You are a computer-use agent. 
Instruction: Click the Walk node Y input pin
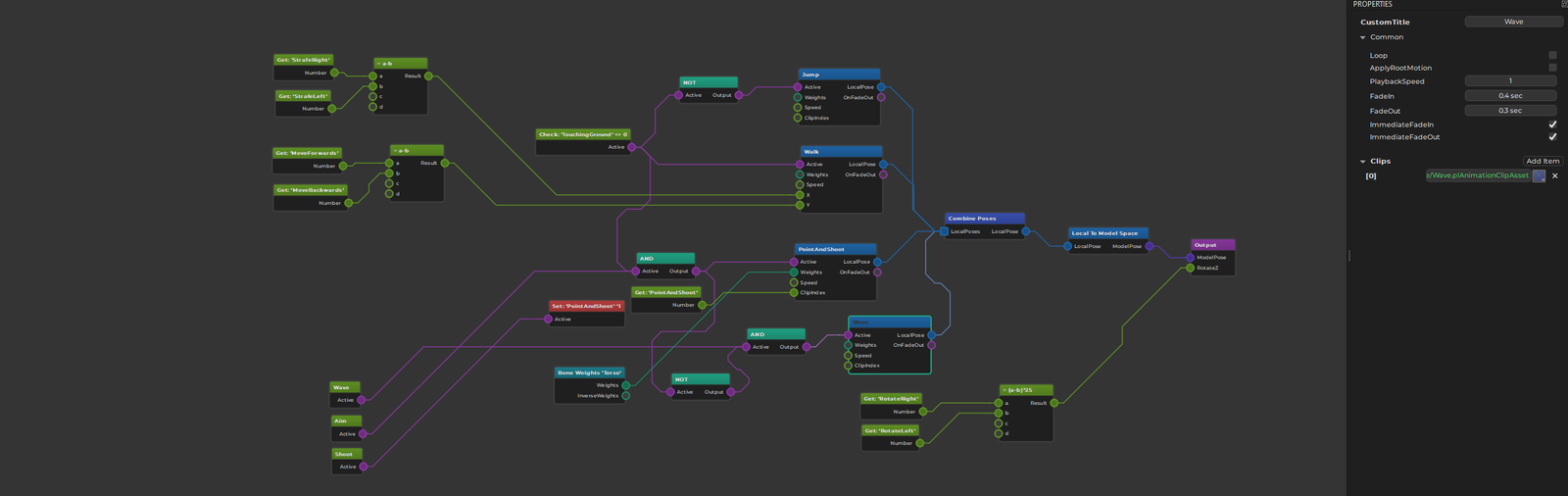(x=800, y=205)
